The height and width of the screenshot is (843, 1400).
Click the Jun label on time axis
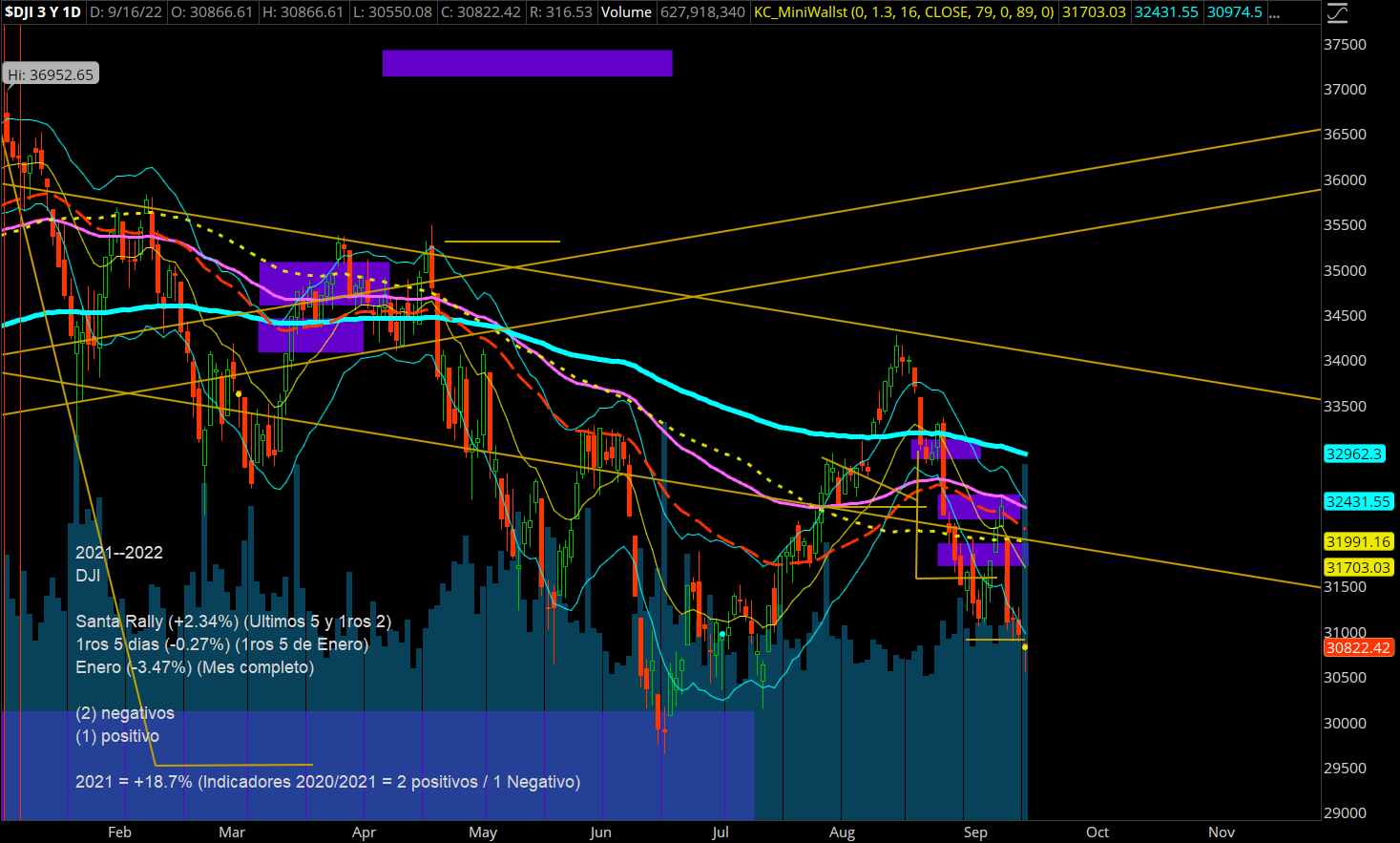click(x=600, y=832)
